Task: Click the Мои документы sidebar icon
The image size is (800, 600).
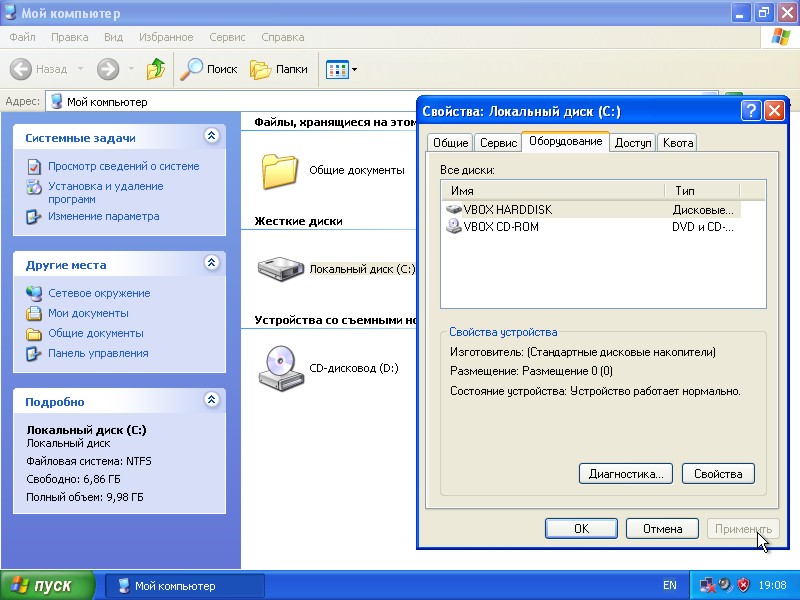Action: click(34, 313)
